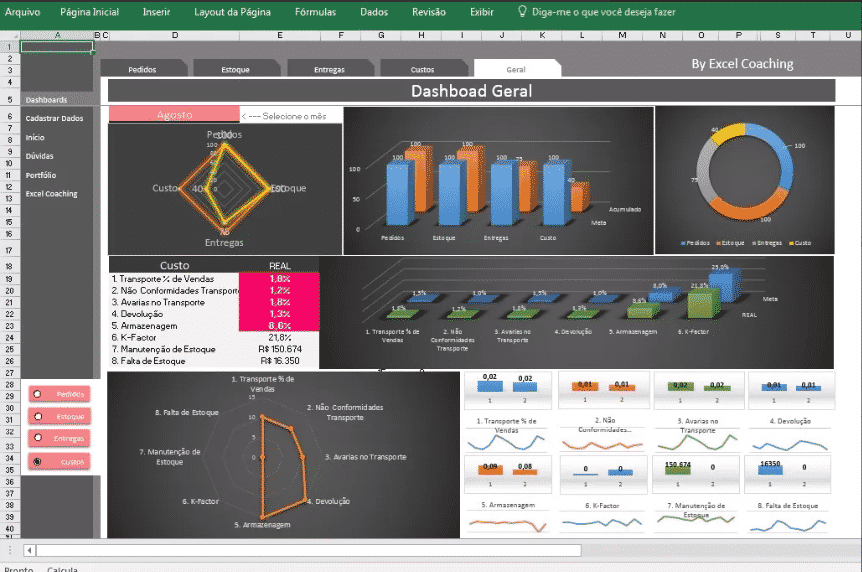Switch to the Pedidos dashboard tab
862x572 pixels.
click(142, 69)
